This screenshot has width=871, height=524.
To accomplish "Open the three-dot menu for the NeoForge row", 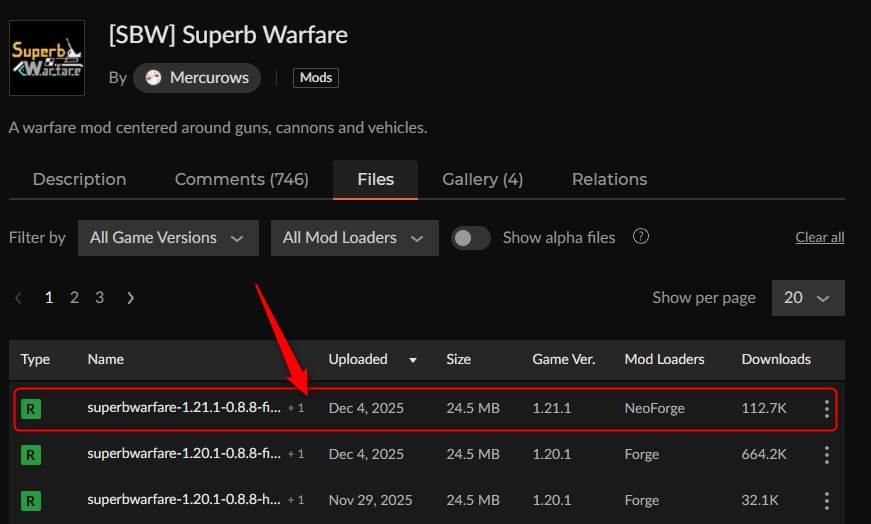I will point(827,409).
